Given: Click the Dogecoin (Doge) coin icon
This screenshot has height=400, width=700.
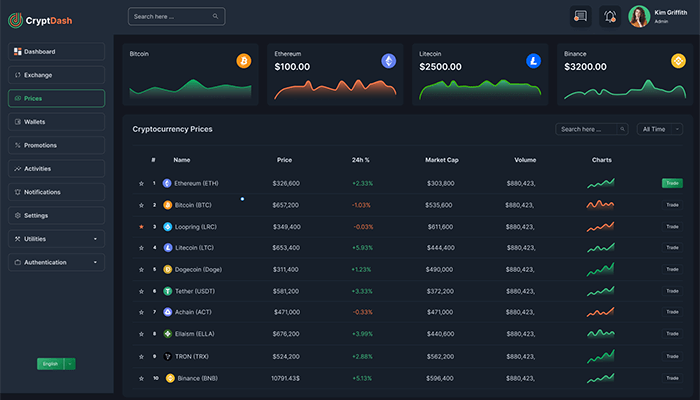Looking at the screenshot, I should point(167,269).
